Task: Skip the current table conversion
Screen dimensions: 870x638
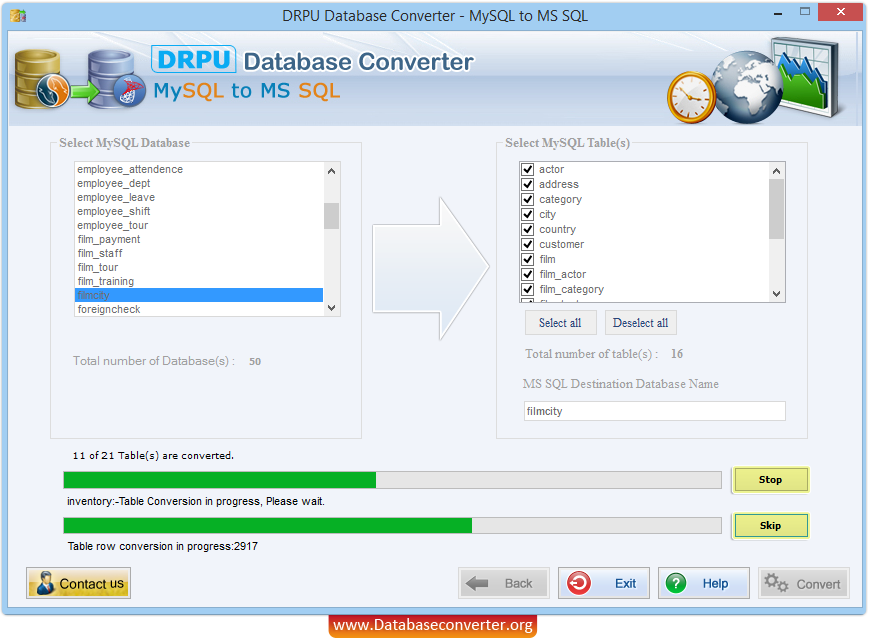Action: [770, 525]
